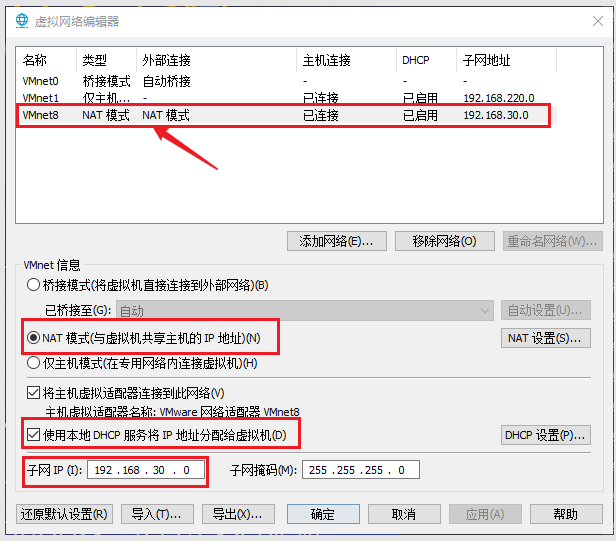
Task: Click the 导出(X)... button
Action: coord(238,514)
